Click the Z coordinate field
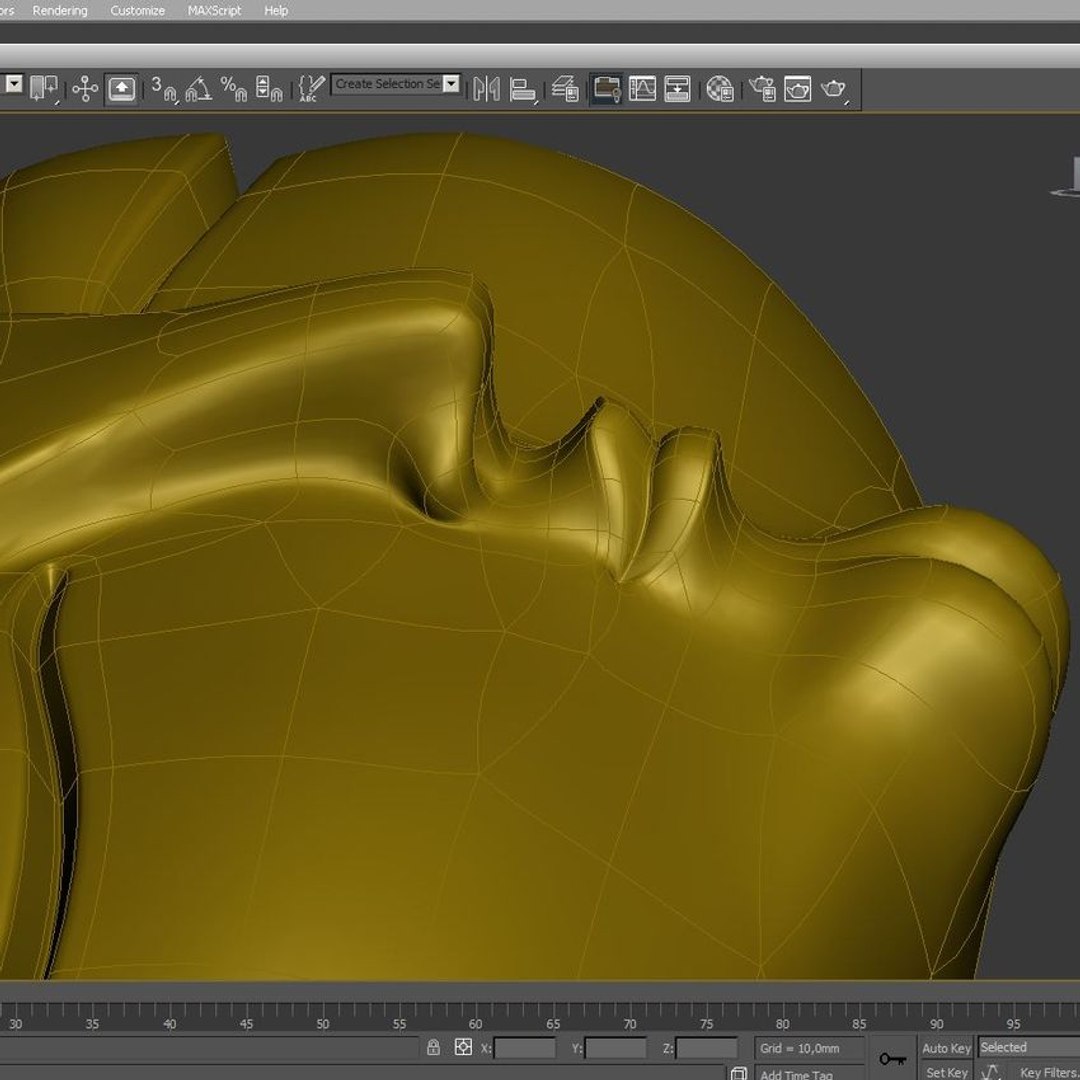The width and height of the screenshot is (1080, 1080). (x=706, y=1048)
